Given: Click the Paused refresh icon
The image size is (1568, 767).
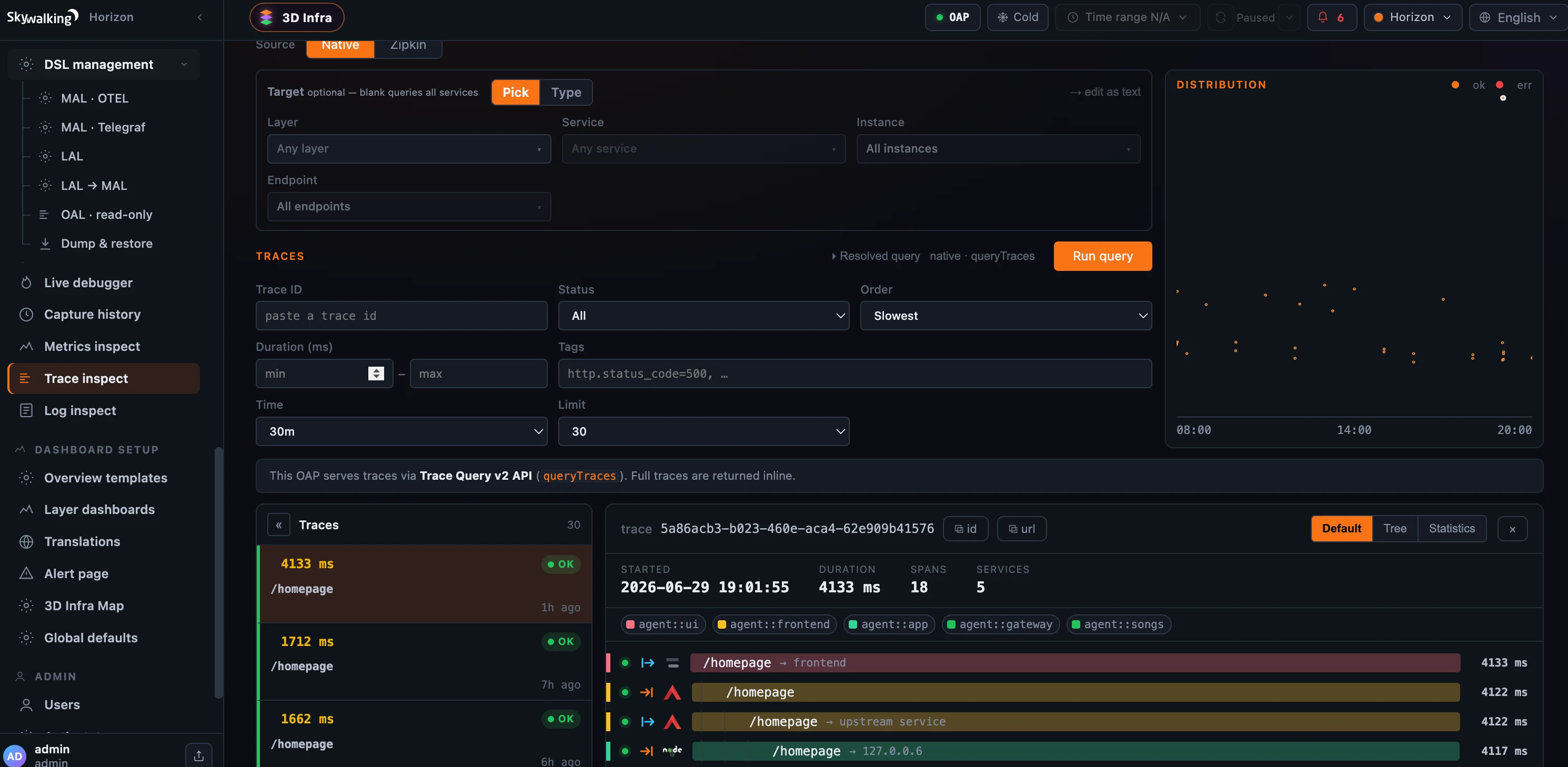Looking at the screenshot, I should [x=1220, y=17].
